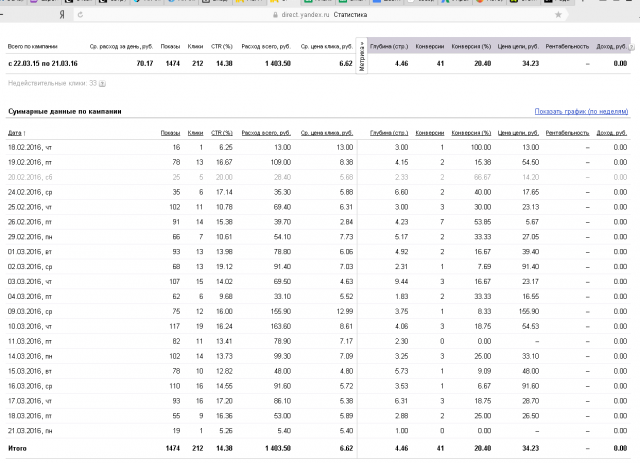Click the lock icon beside direct.yandex.ru

coord(273,16)
